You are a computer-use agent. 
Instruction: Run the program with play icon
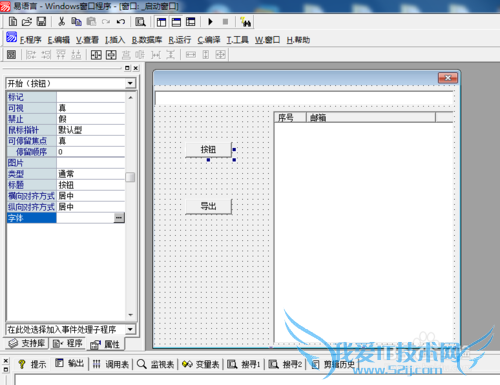[210, 22]
